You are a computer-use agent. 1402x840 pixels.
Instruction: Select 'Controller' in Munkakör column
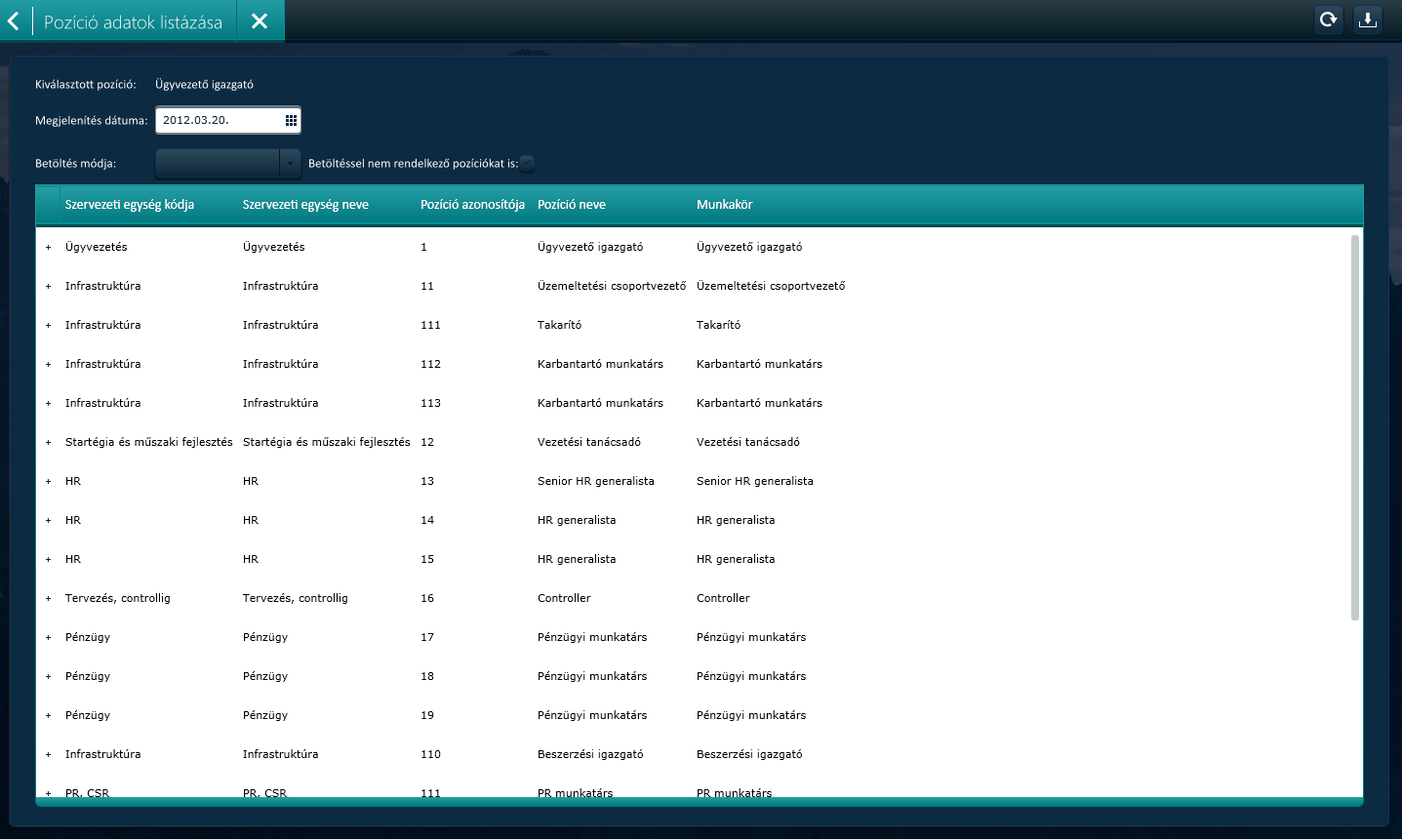pos(723,598)
